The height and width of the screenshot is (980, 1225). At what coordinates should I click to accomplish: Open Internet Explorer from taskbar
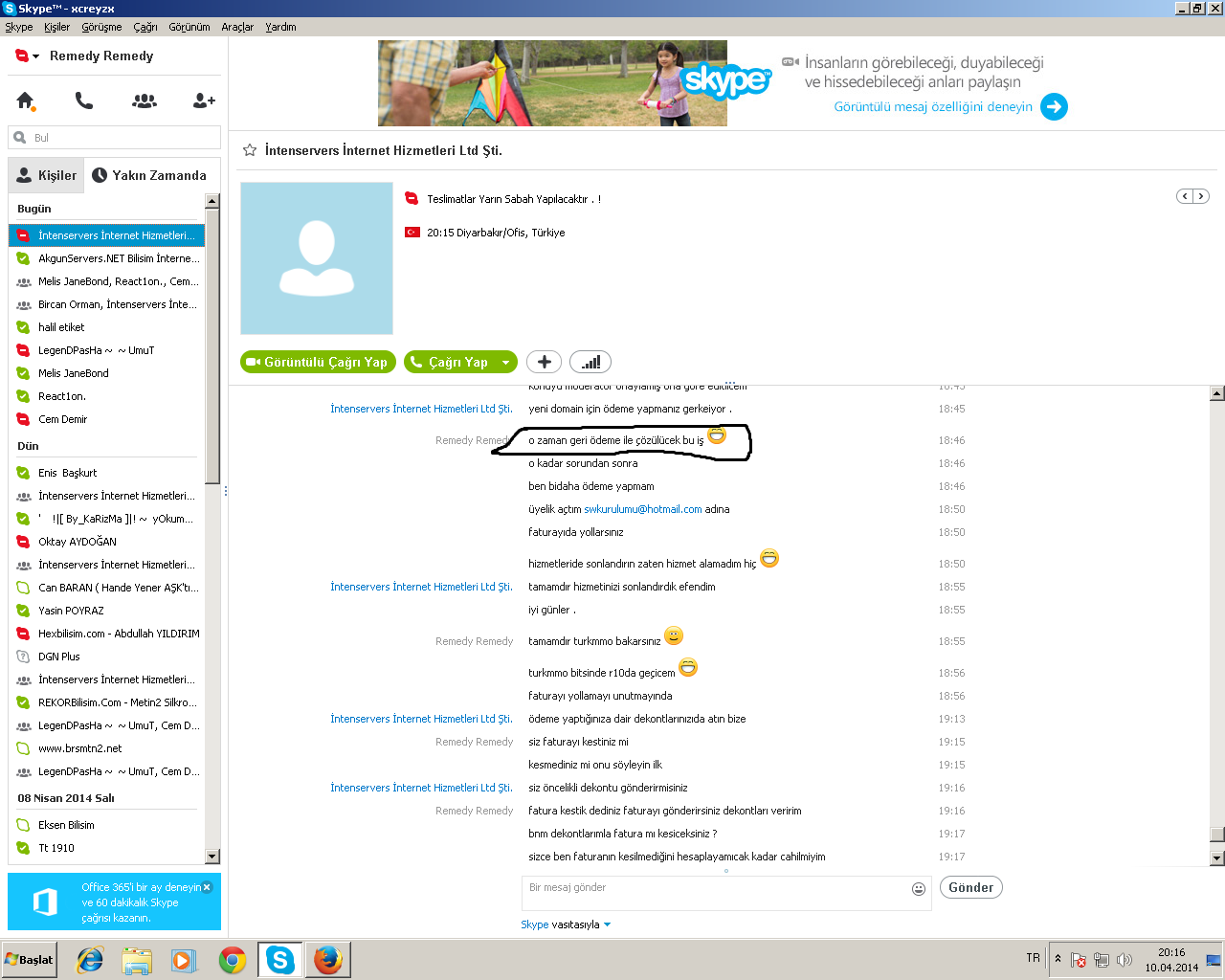point(90,960)
